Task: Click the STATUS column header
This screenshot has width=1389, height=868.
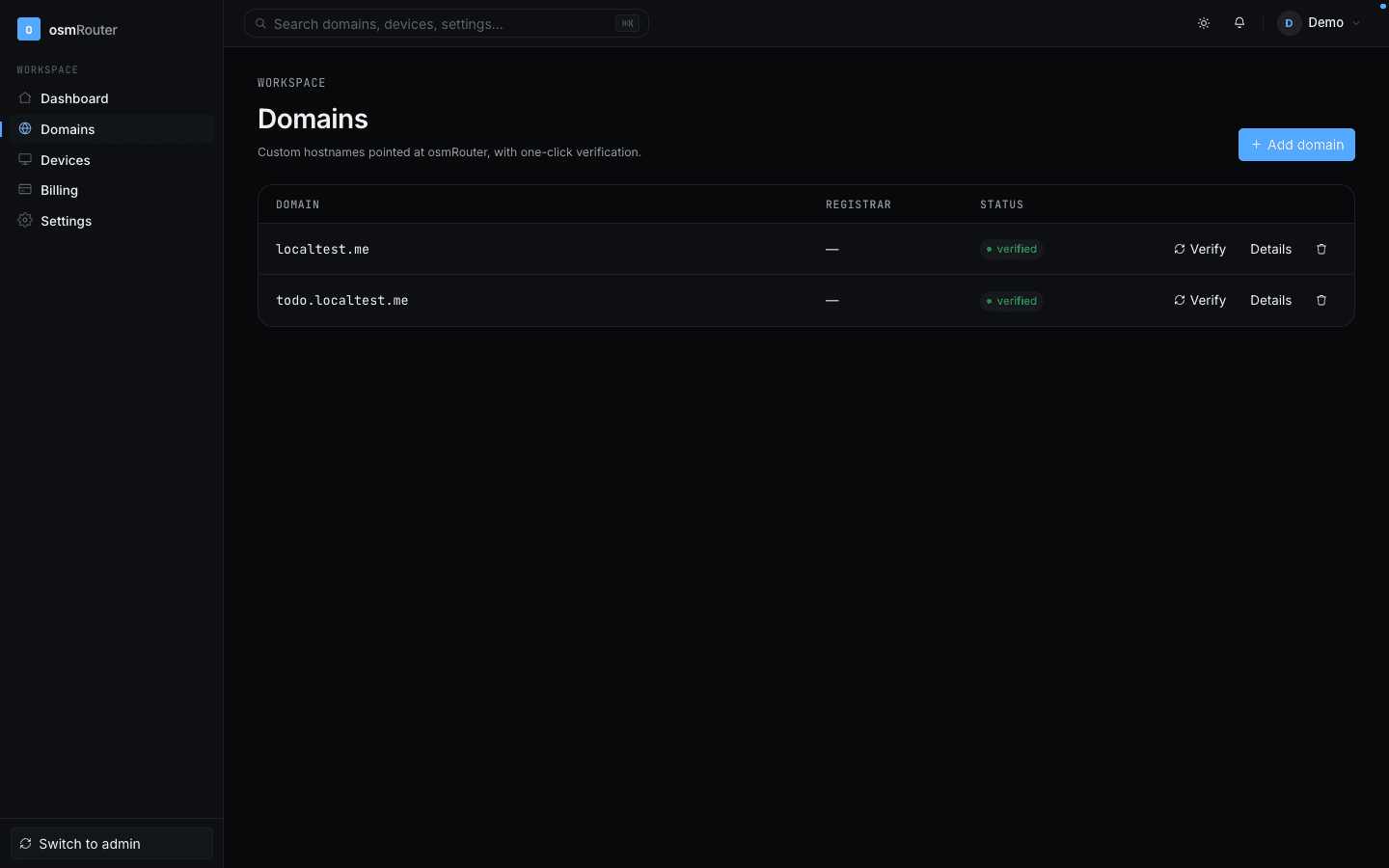Action: [1002, 204]
